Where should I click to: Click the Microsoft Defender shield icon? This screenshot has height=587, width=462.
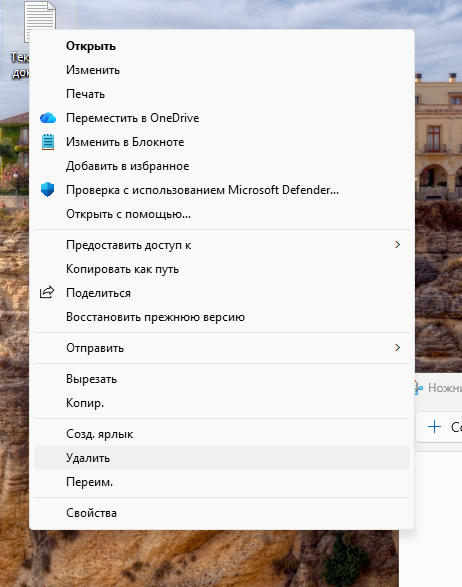48,190
